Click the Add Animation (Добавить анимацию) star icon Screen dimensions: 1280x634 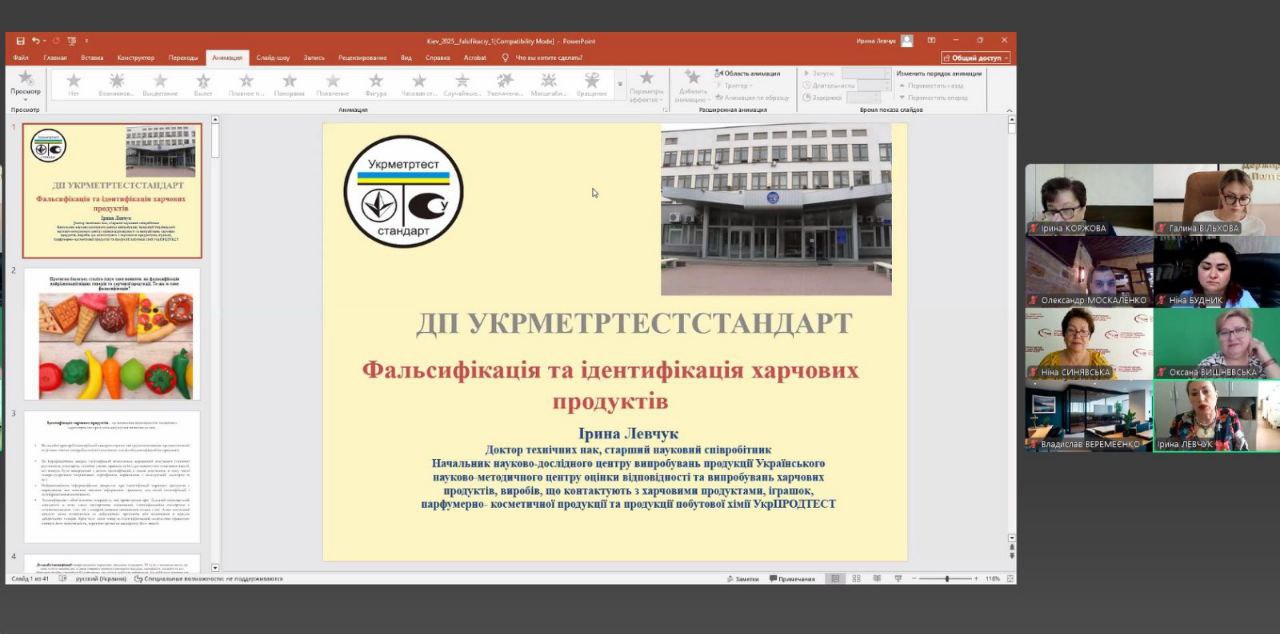click(x=691, y=77)
